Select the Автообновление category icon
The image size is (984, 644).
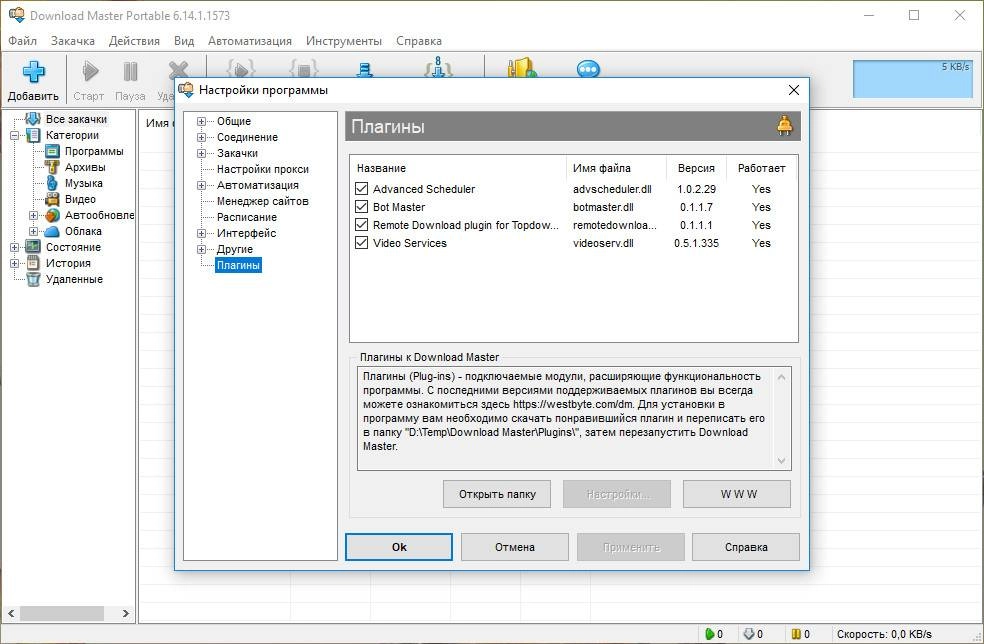coord(53,215)
